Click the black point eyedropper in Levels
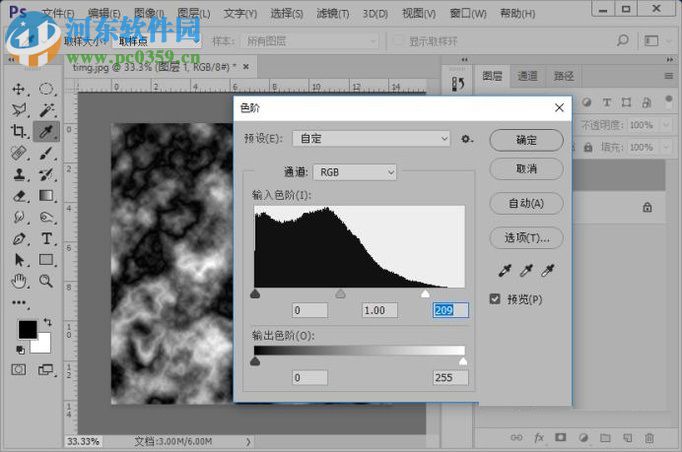The width and height of the screenshot is (682, 452). coord(505,271)
